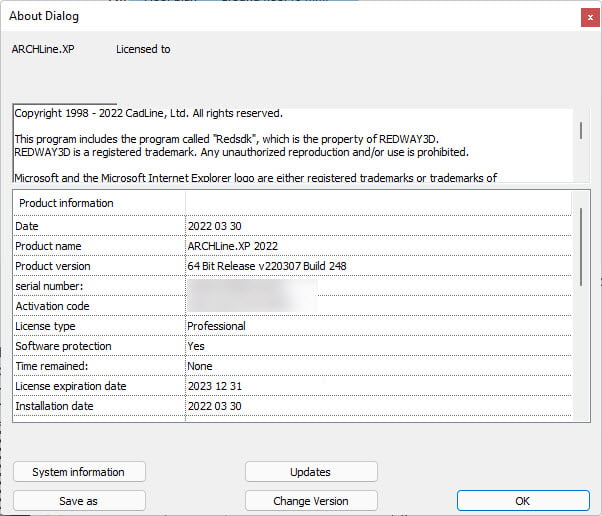Select the Installation date label
Viewport: 602px width, 516px height.
click(x=55, y=405)
